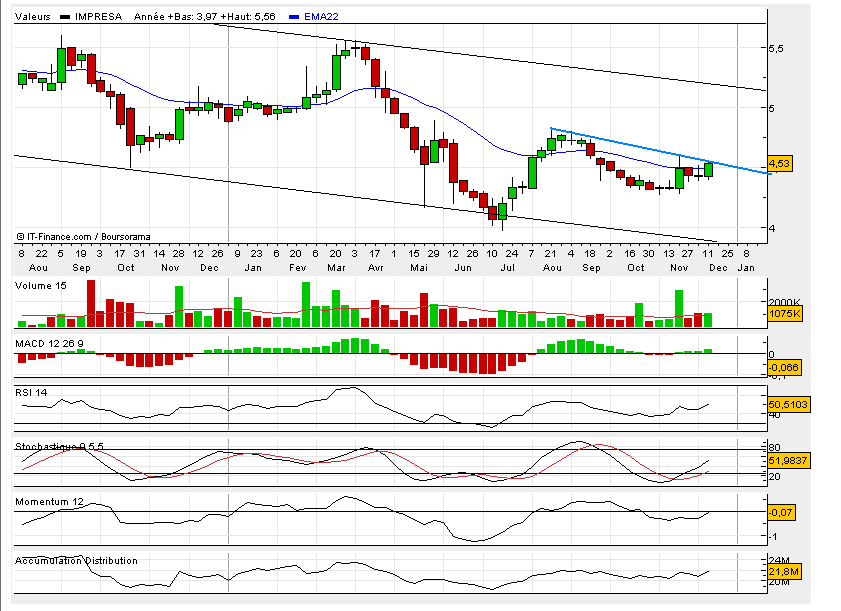The height and width of the screenshot is (611, 841).
Task: Click the Année +Bas: 3,97 +Haut: 5,56 text
Action: coord(204,17)
